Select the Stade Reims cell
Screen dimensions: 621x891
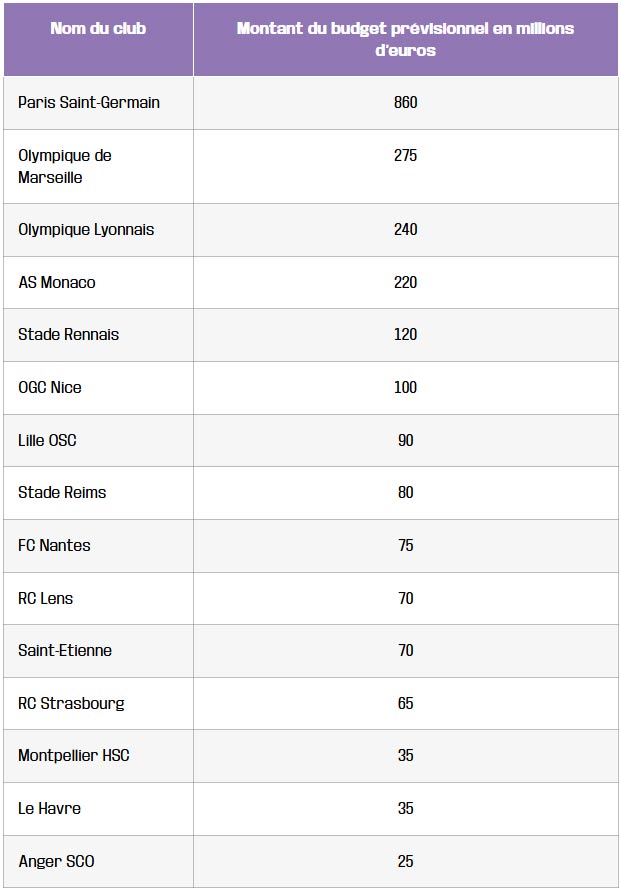(62, 493)
